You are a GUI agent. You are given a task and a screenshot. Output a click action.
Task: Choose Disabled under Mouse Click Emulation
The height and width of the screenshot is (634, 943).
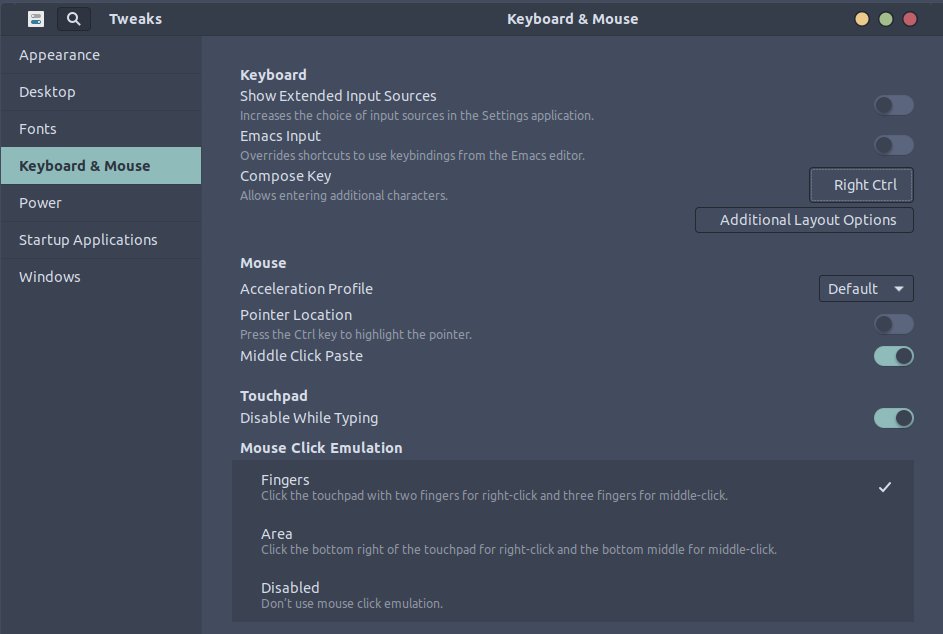[573, 594]
